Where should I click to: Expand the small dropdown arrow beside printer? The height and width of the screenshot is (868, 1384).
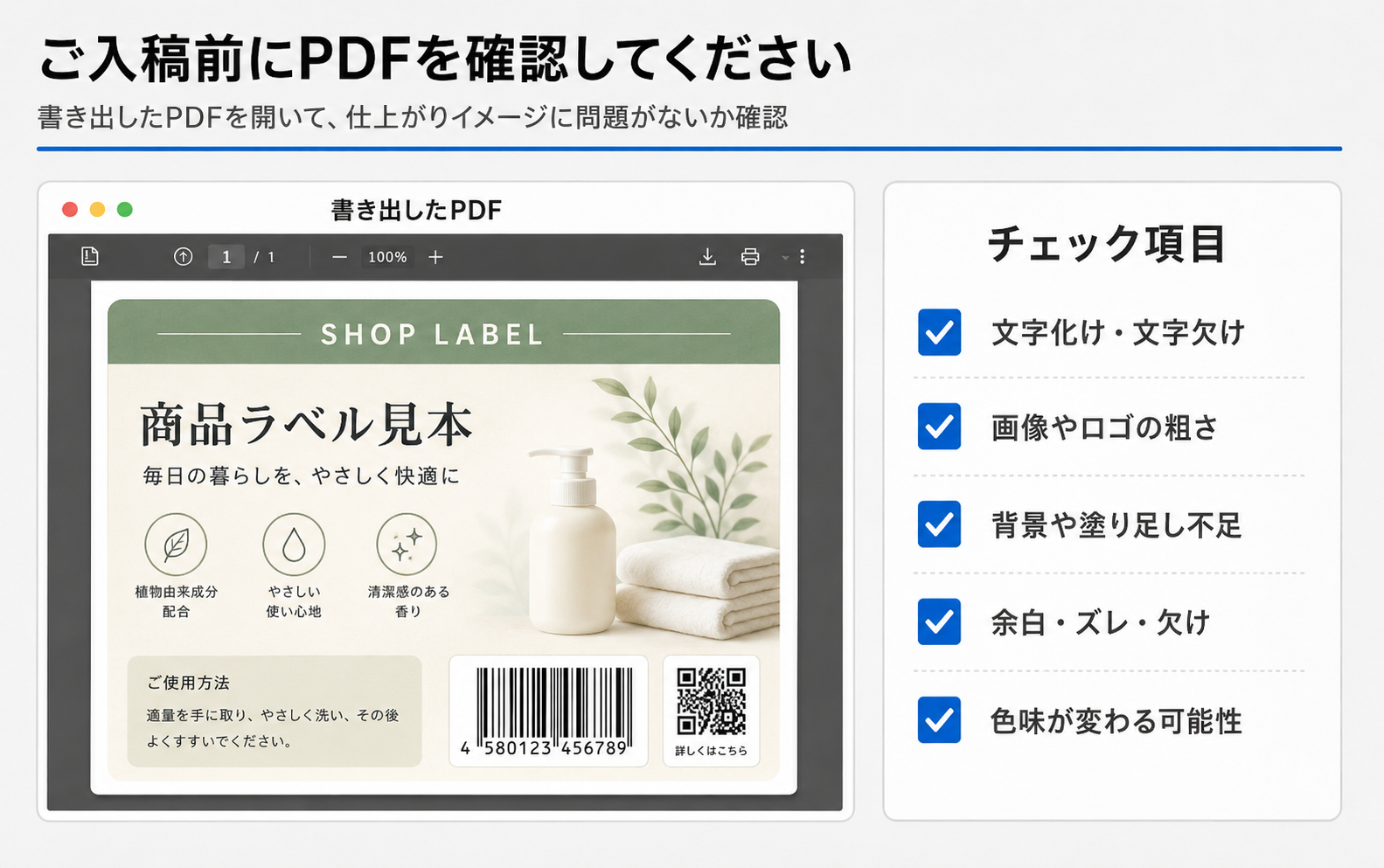coord(785,258)
